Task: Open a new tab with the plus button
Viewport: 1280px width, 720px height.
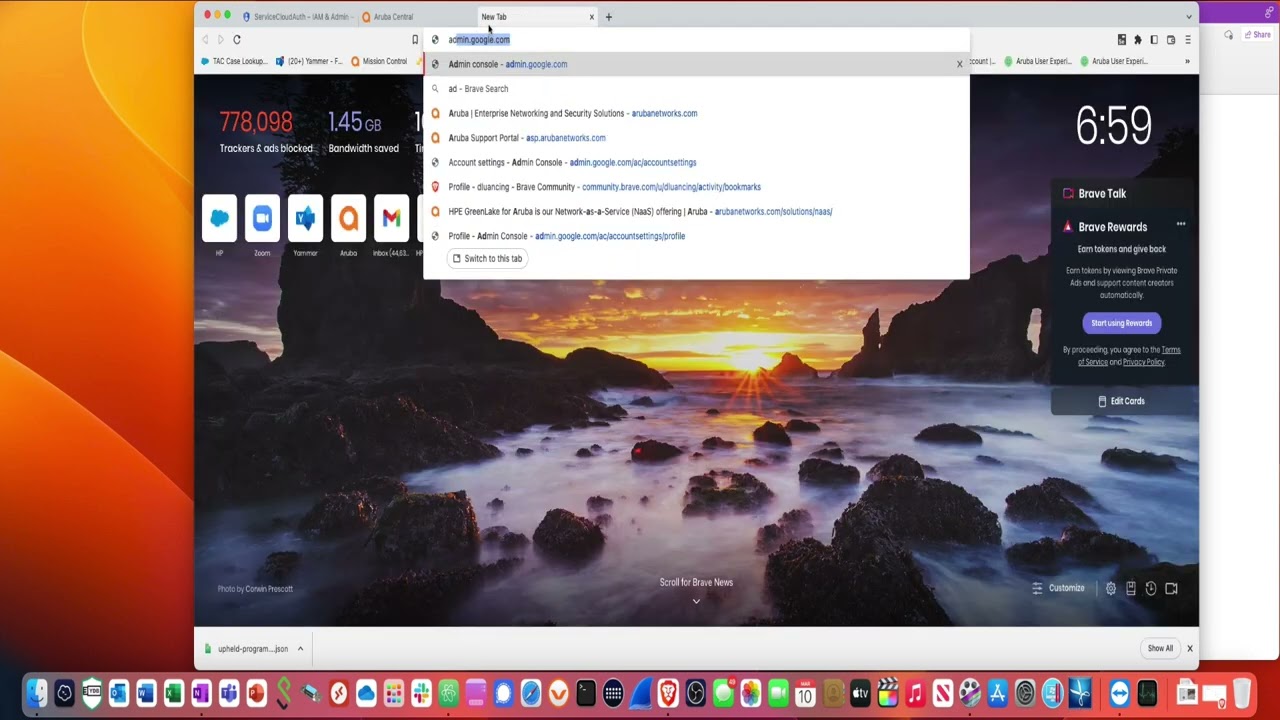Action: point(608,17)
